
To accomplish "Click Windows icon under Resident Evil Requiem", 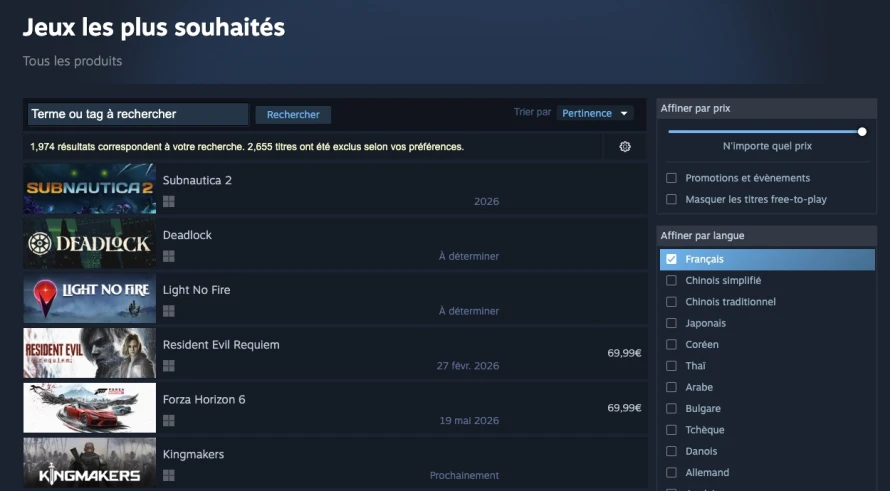I will coord(169,366).
